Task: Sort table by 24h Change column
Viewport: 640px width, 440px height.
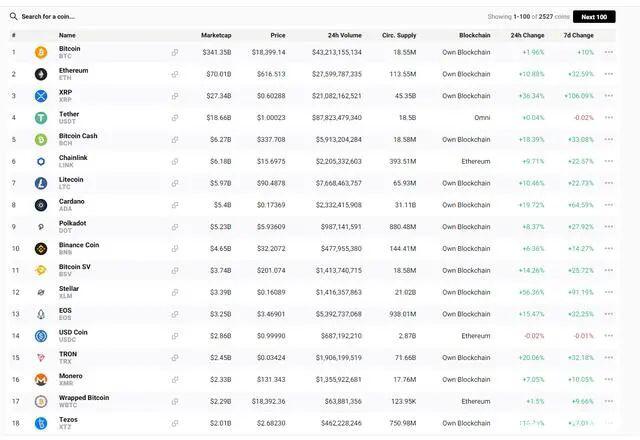Action: (x=527, y=35)
